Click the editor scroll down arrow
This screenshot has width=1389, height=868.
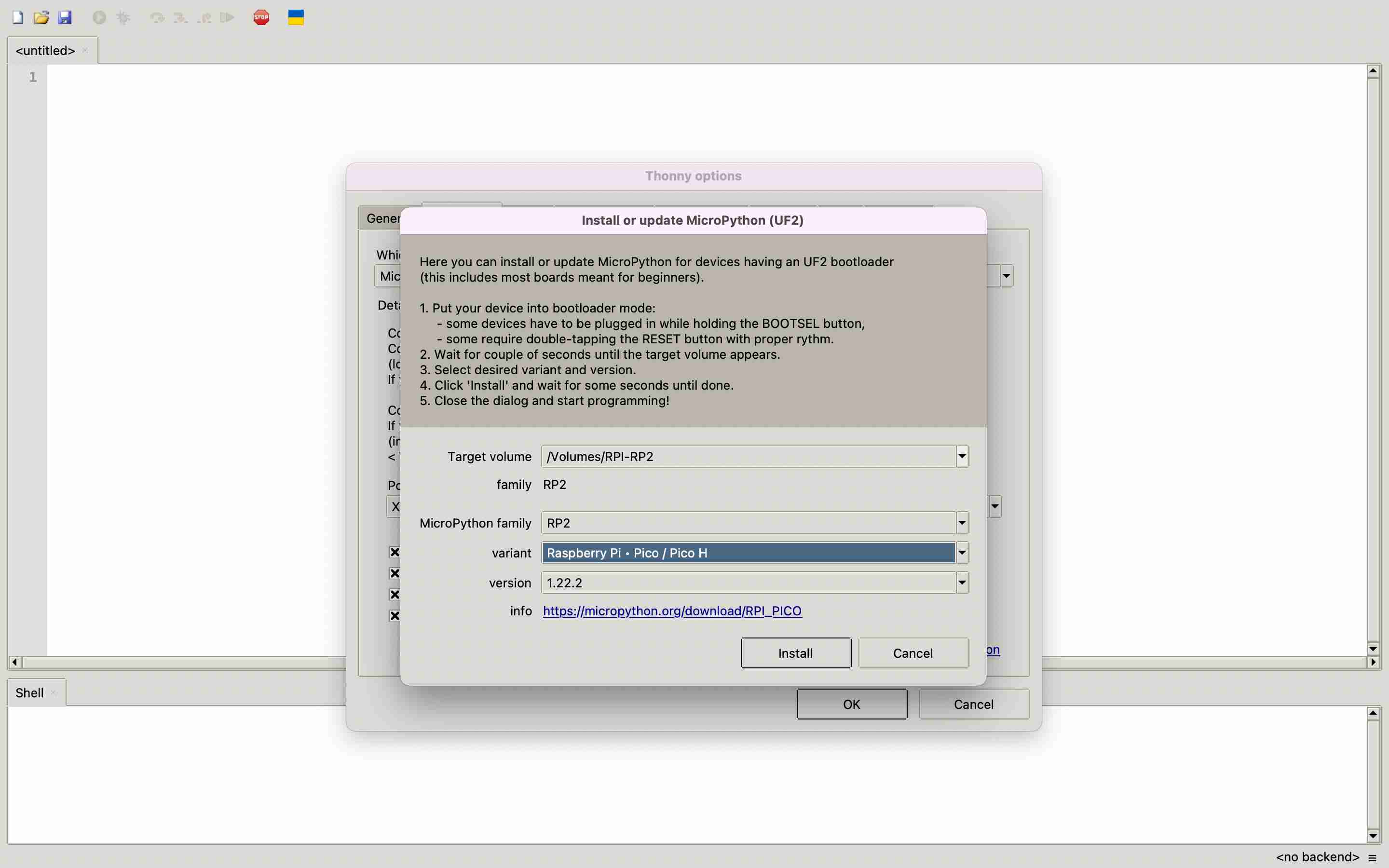pyautogui.click(x=1373, y=649)
